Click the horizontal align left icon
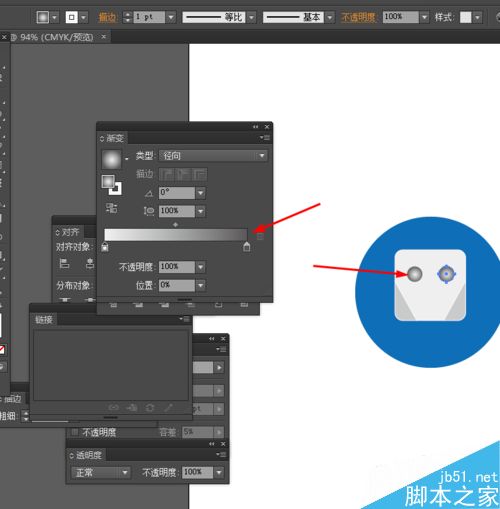 pyautogui.click(x=64, y=263)
